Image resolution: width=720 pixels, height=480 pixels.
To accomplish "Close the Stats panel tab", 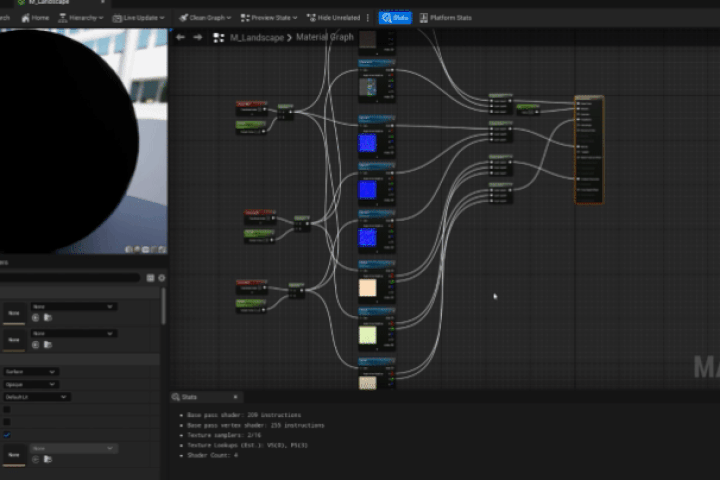I will [235, 397].
